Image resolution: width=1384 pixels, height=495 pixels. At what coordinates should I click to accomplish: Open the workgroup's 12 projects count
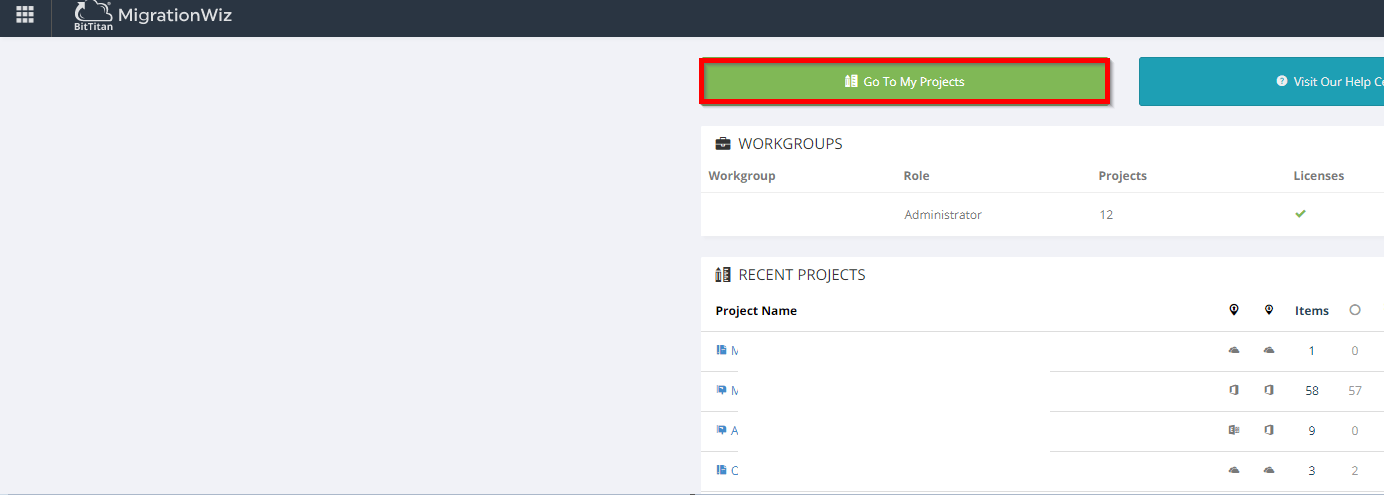[1105, 215]
